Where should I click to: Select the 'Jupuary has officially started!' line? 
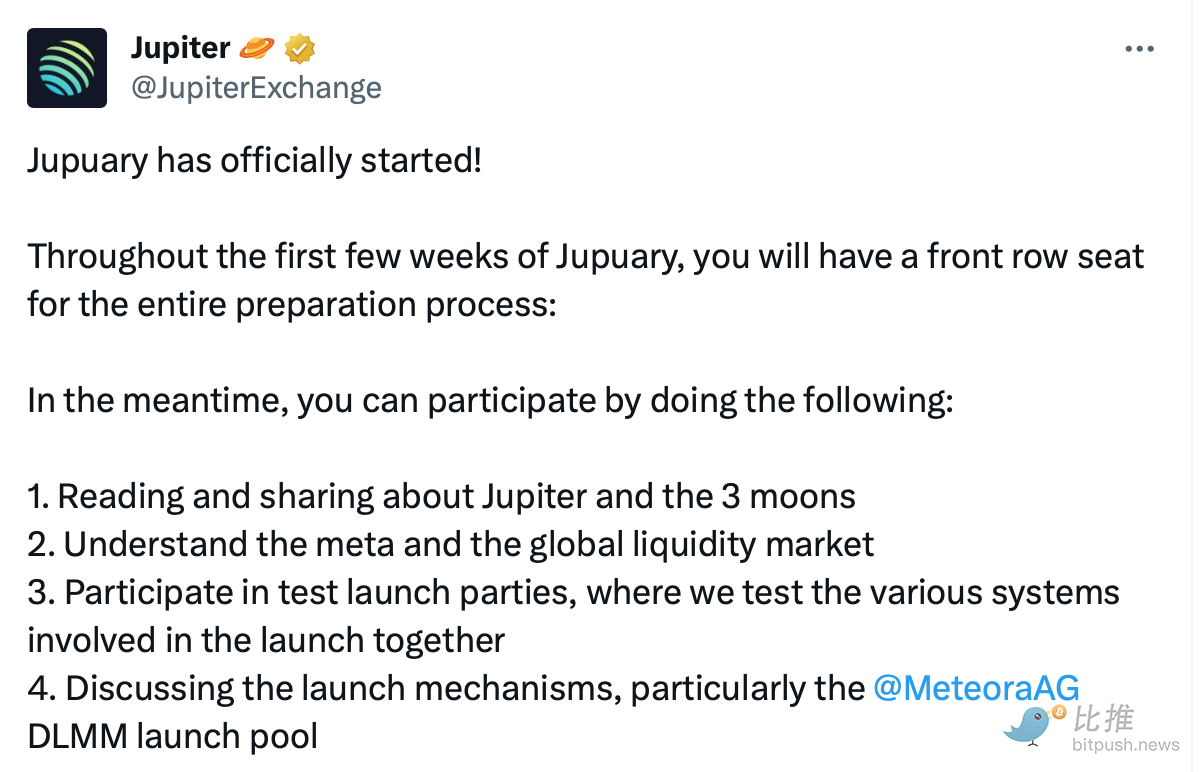[255, 160]
